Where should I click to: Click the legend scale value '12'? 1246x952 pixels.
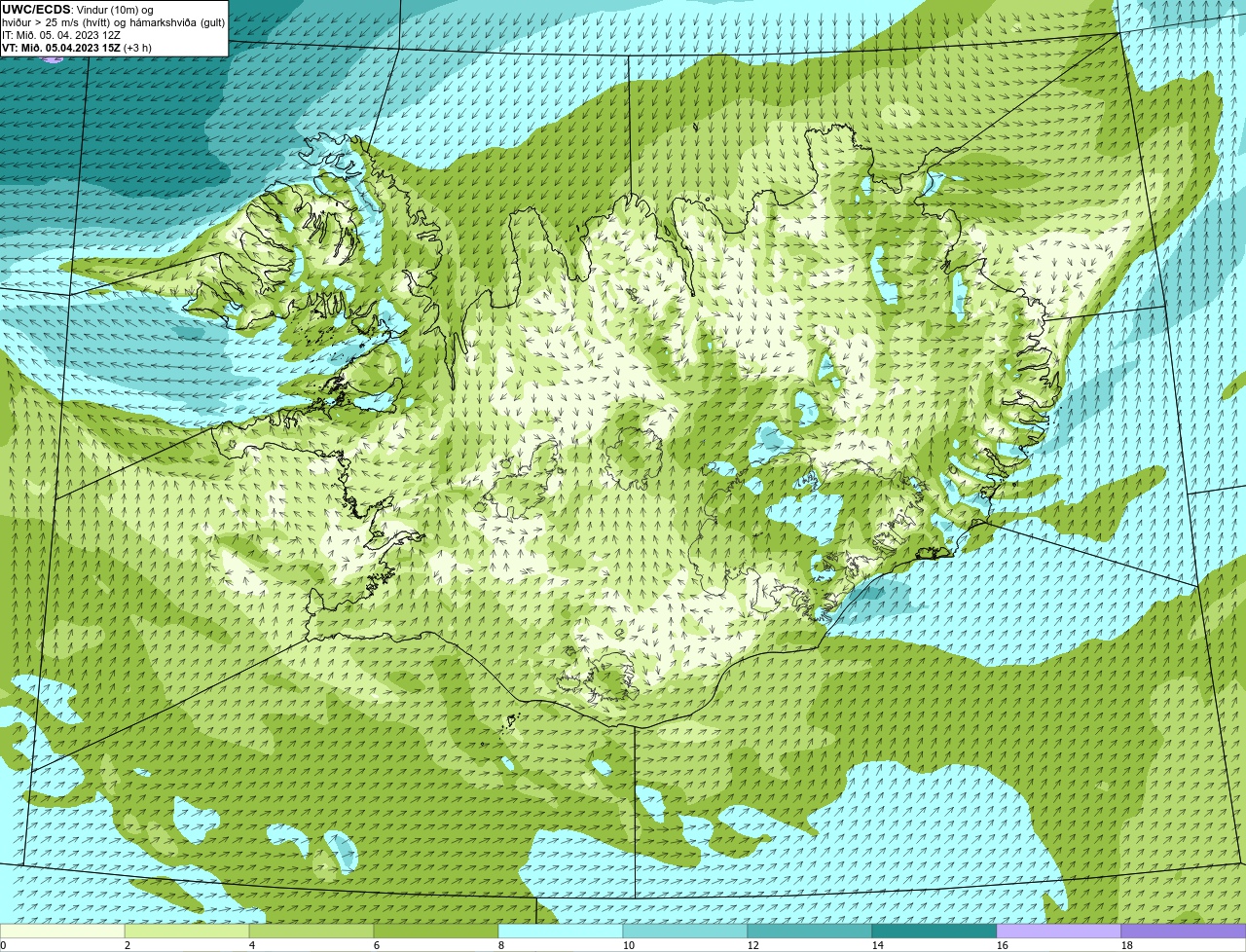coord(753,945)
